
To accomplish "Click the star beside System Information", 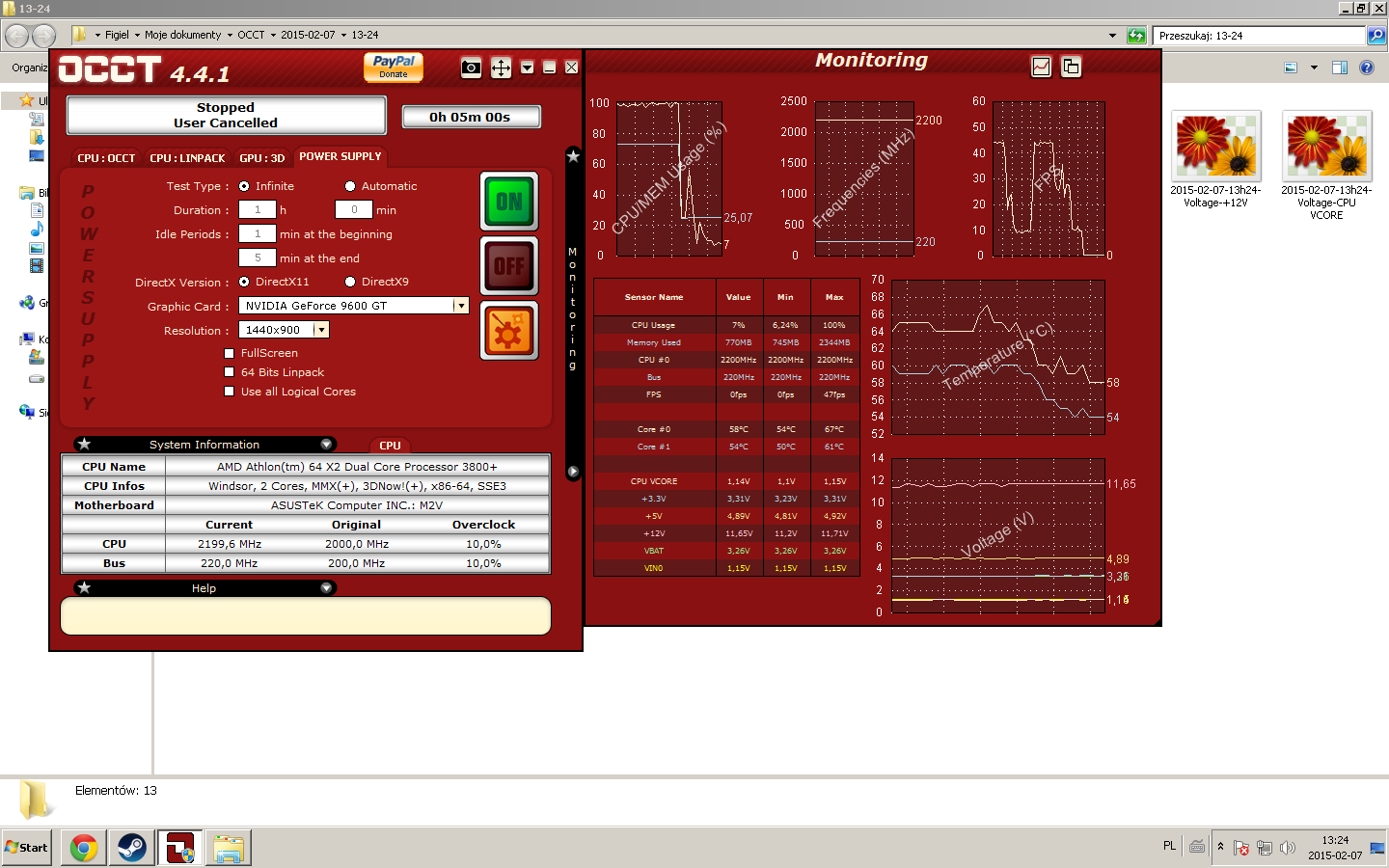I will tap(85, 444).
